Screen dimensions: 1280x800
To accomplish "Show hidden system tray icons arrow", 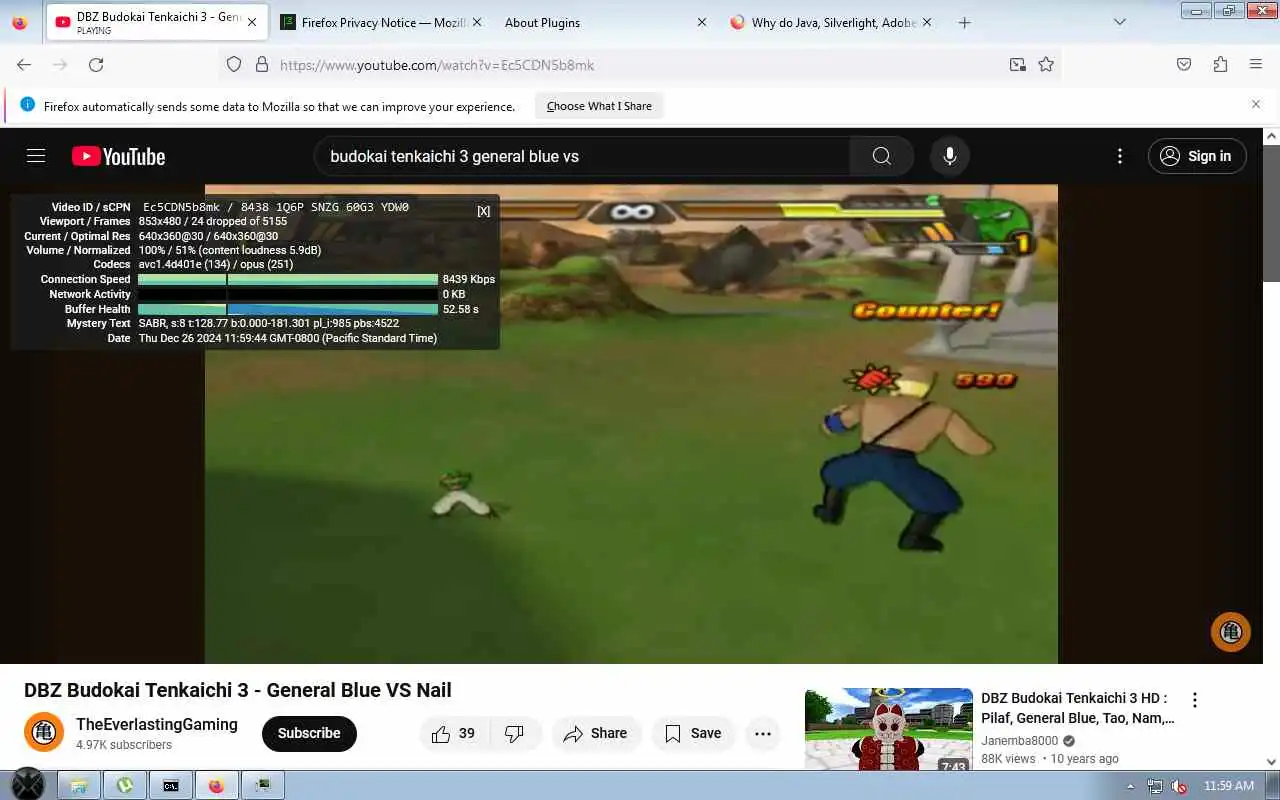I will tap(1131, 786).
